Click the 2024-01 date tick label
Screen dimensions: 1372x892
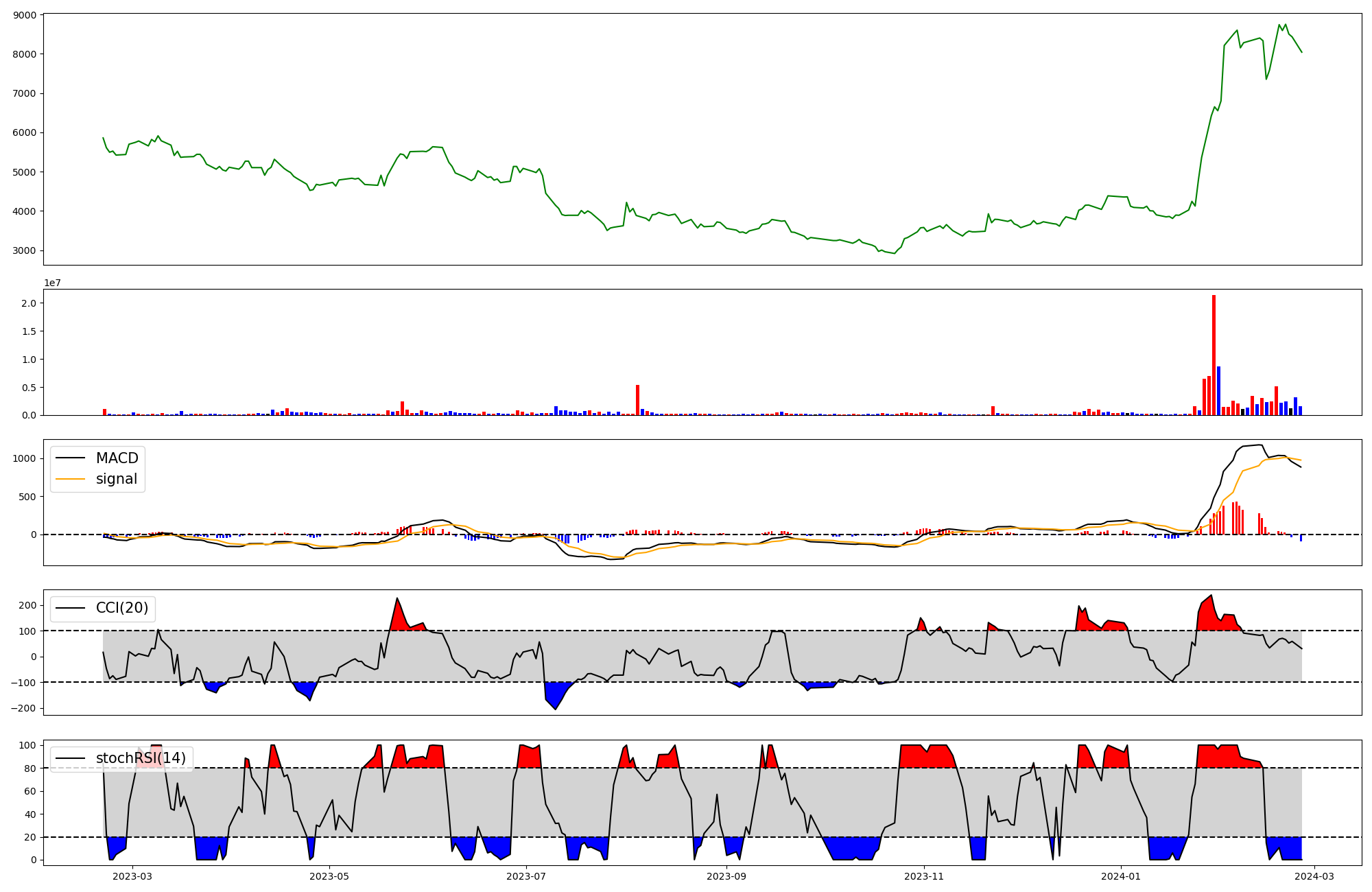pos(1121,876)
